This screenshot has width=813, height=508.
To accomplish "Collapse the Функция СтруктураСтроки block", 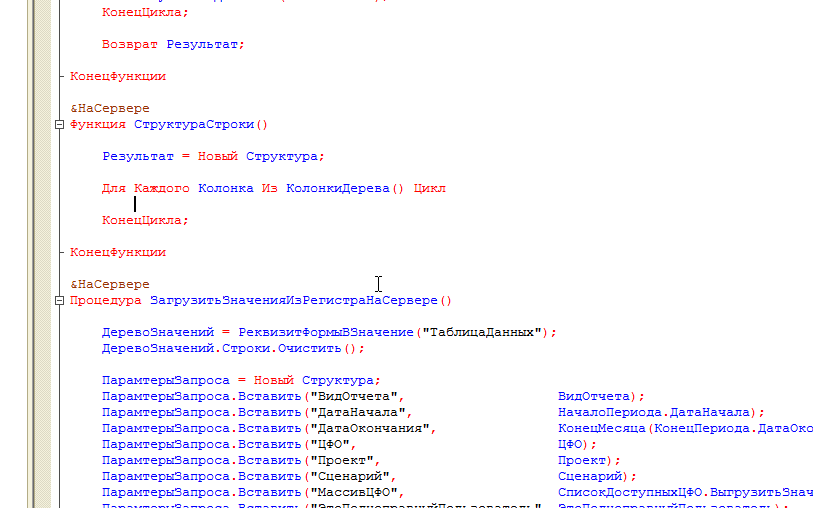I will pyautogui.click(x=59, y=124).
